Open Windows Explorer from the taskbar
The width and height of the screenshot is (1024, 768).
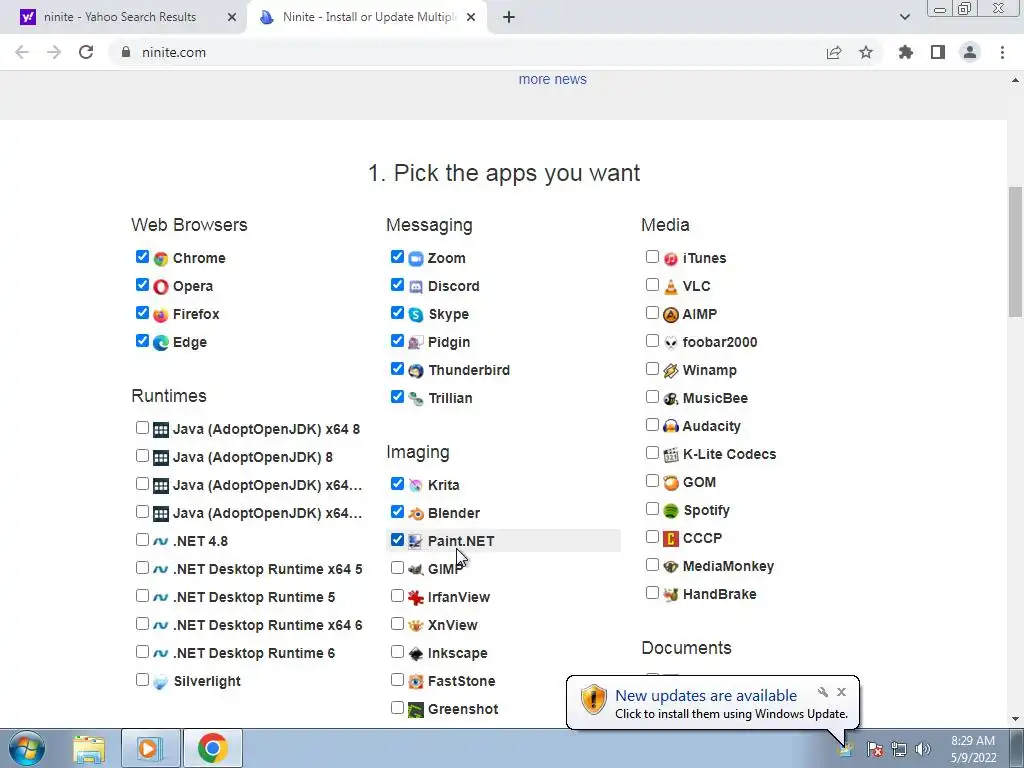89,748
